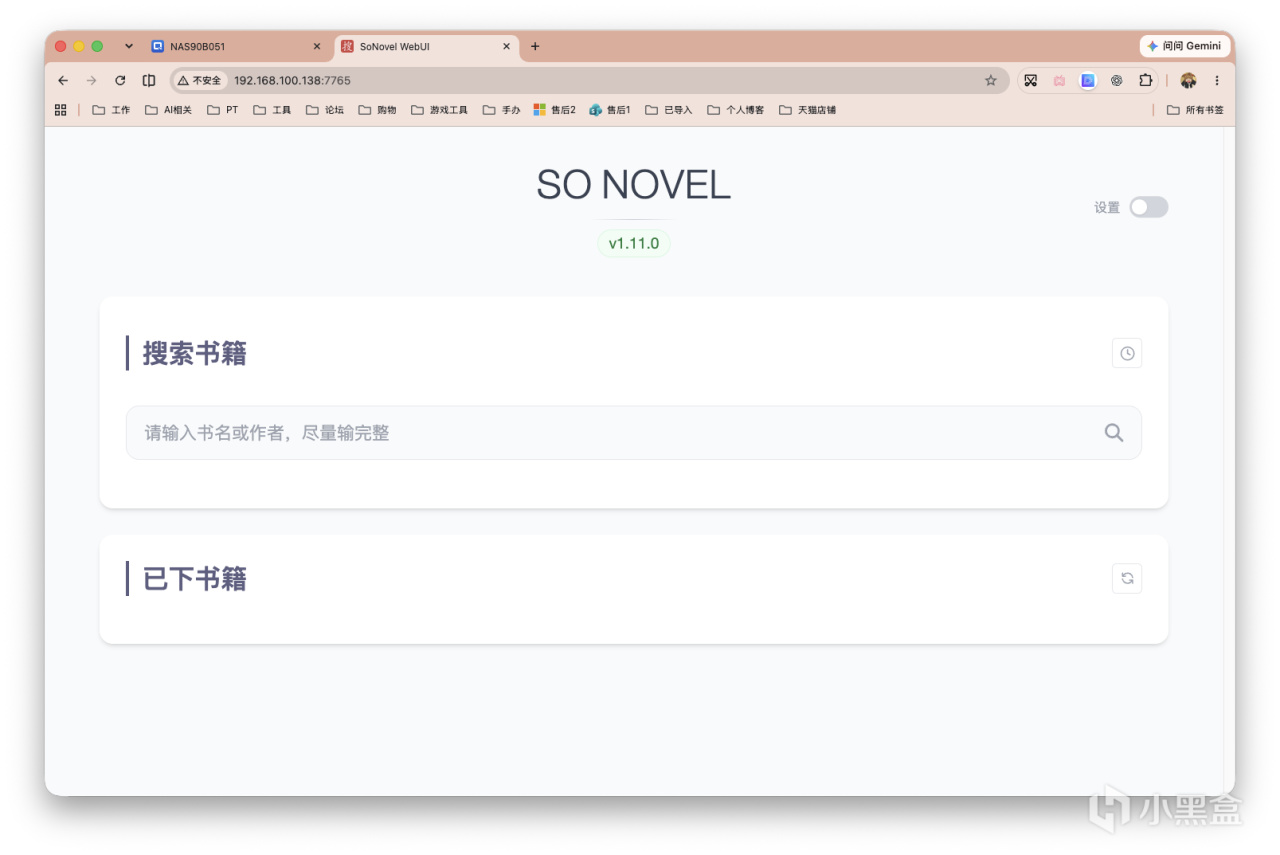This screenshot has height=855, width=1280.
Task: Open a new browser tab
Action: 535,46
